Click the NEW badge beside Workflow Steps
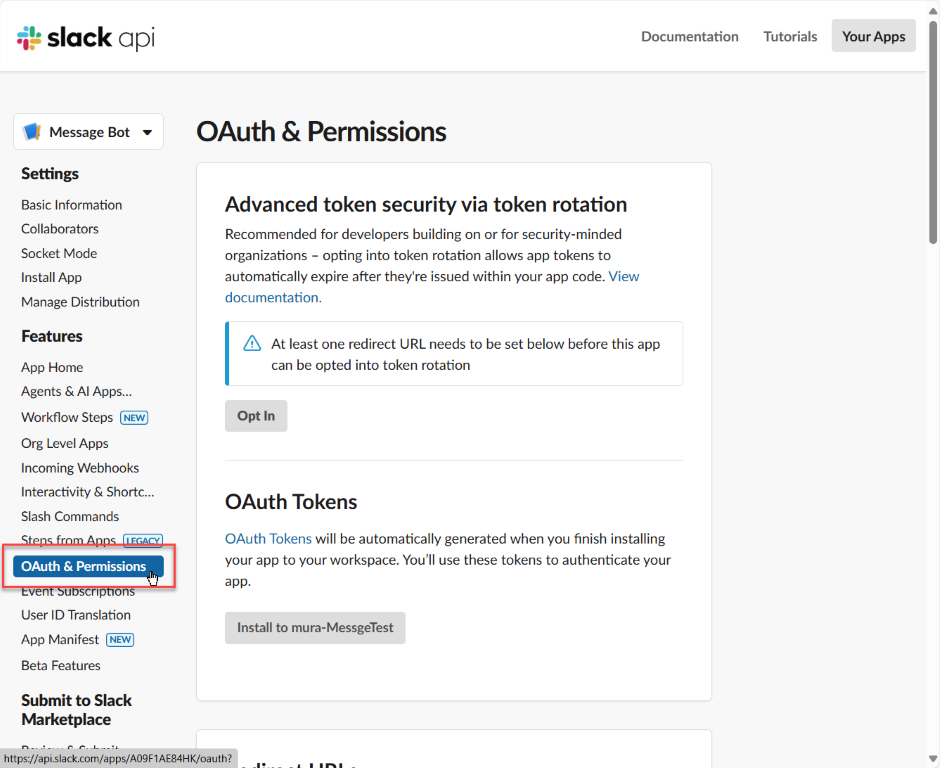Image resolution: width=940 pixels, height=768 pixels. 134,418
